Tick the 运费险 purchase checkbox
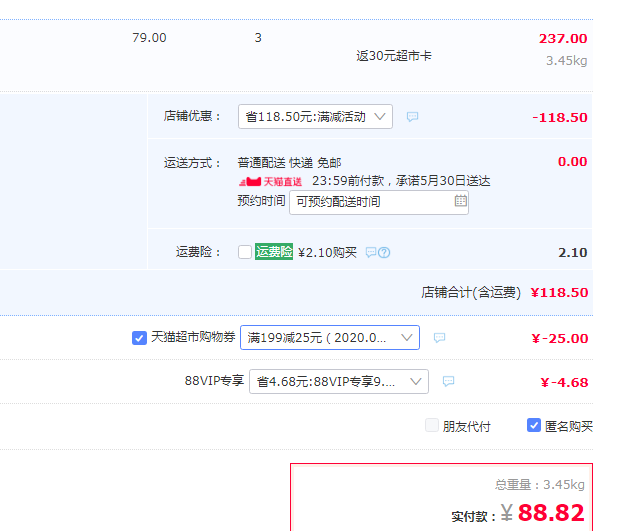 (x=245, y=252)
